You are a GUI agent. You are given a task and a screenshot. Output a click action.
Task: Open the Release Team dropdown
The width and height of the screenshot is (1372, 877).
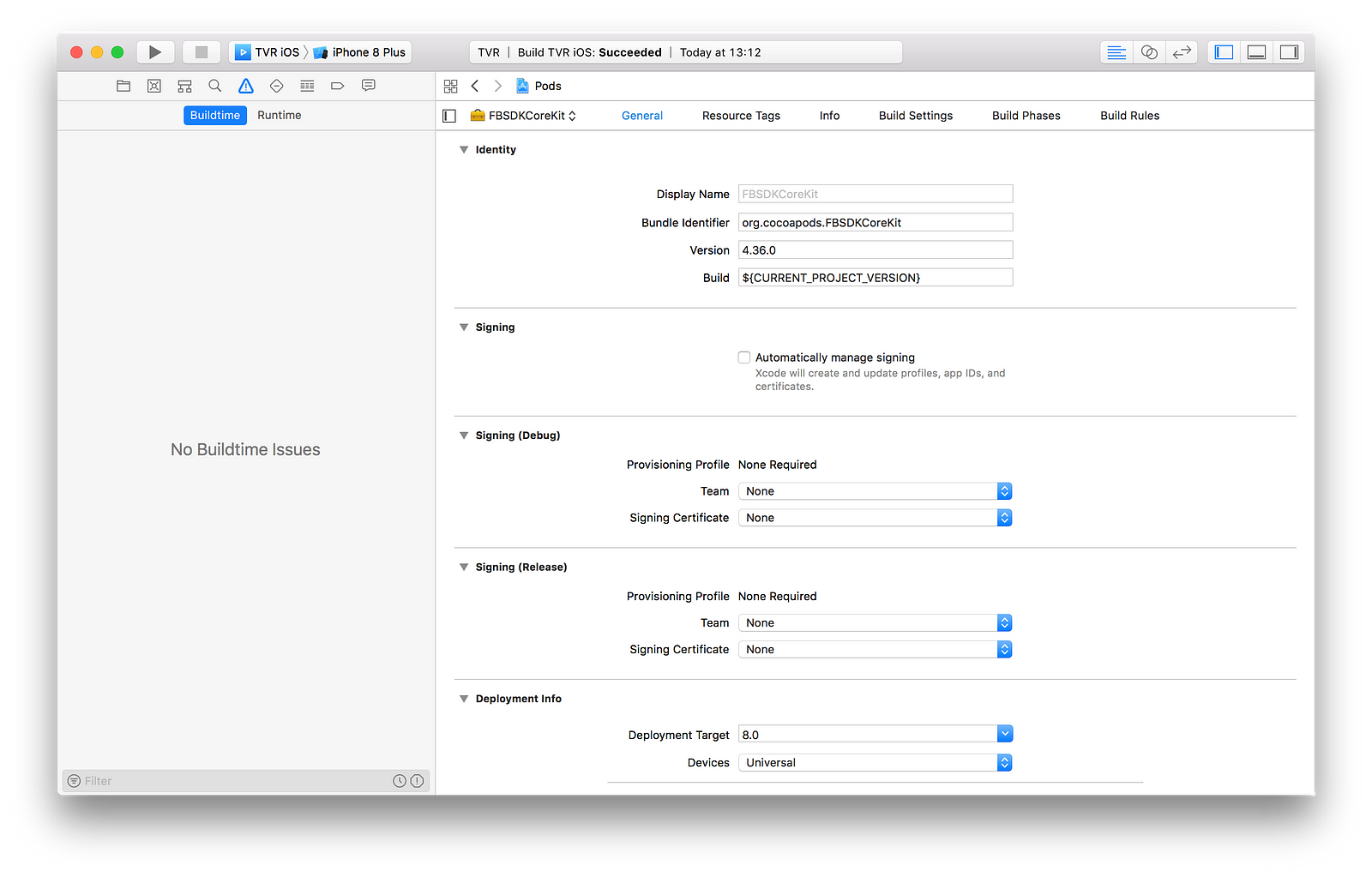876,623
